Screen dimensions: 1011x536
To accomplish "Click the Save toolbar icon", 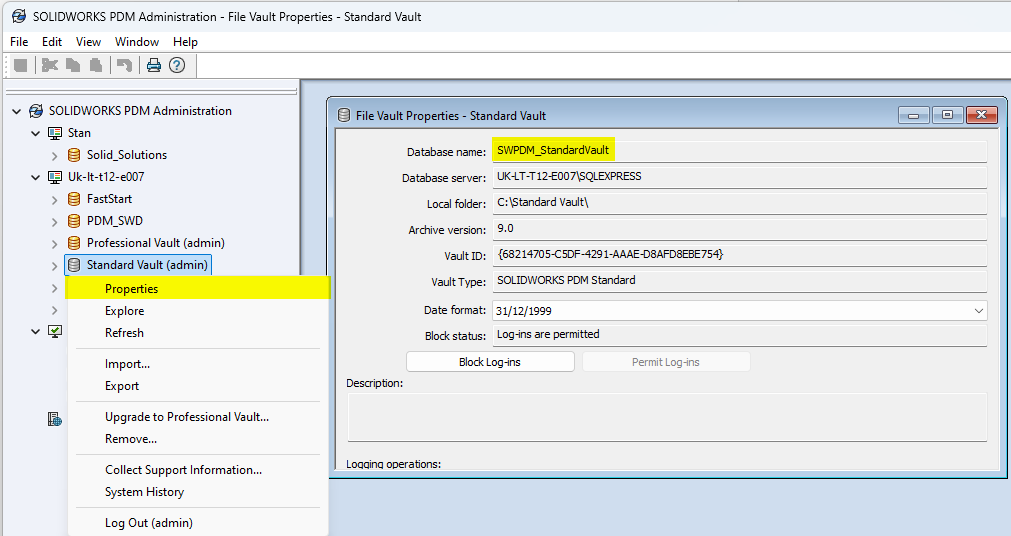I will coord(20,66).
